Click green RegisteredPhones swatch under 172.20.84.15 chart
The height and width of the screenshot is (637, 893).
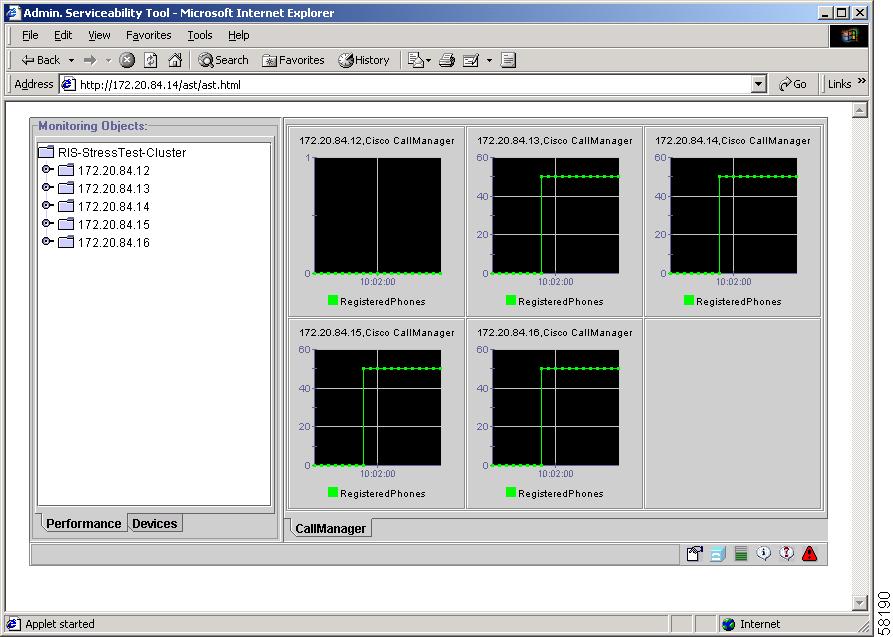[333, 492]
